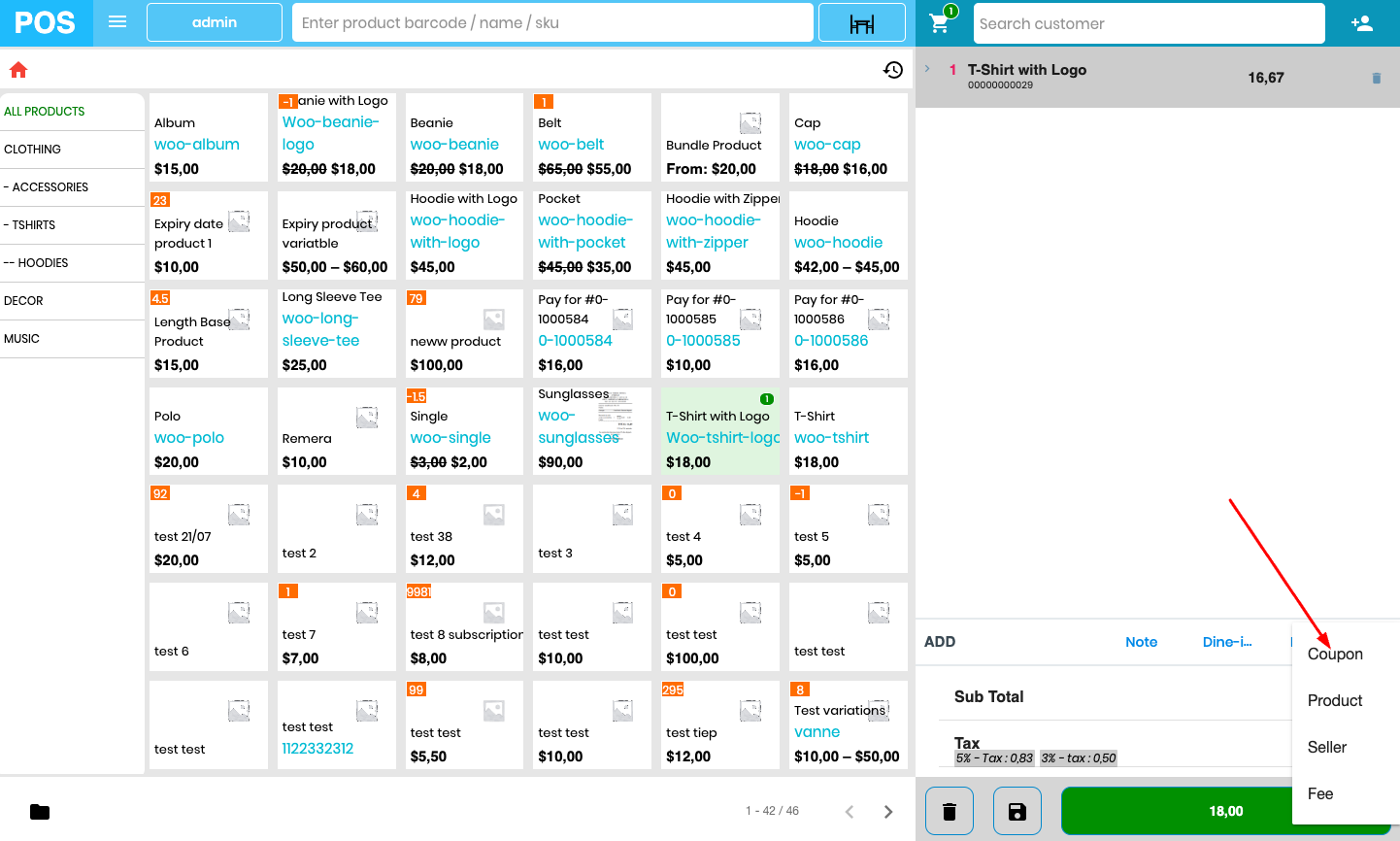Click the barcode scanner icon beside product search
The width and height of the screenshot is (1400, 841).
[861, 22]
